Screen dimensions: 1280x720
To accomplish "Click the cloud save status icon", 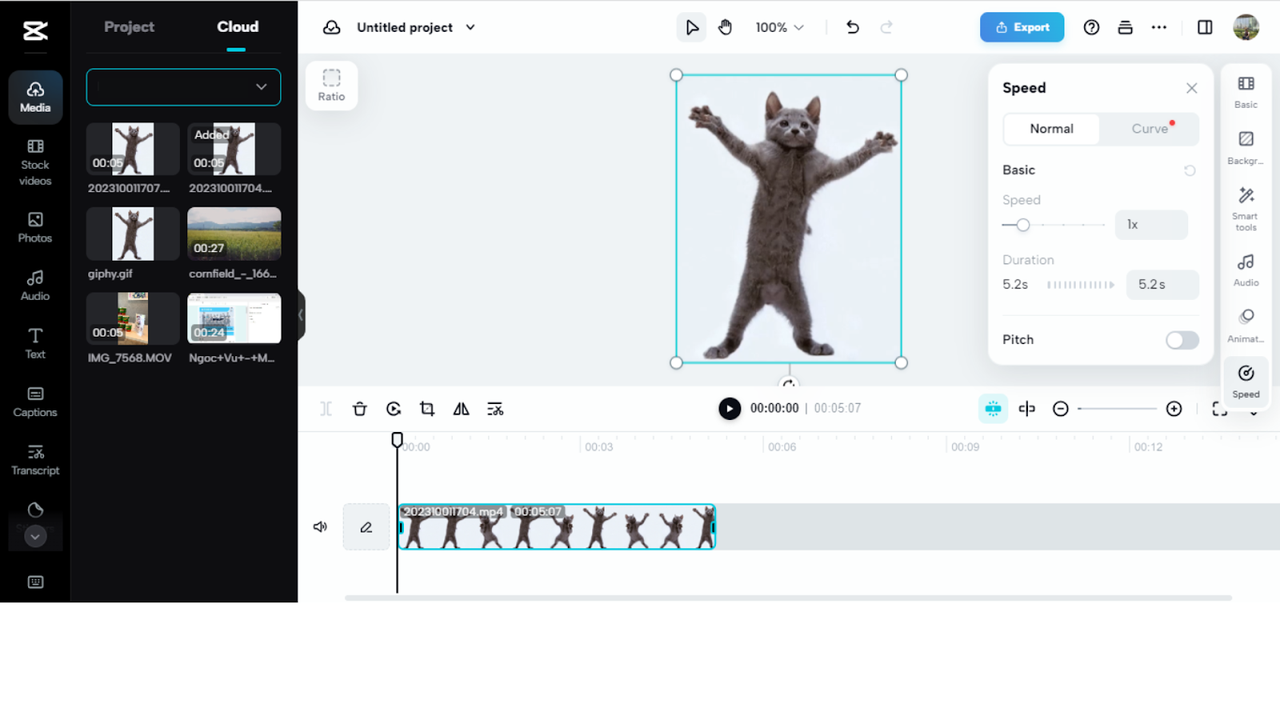I will point(332,27).
